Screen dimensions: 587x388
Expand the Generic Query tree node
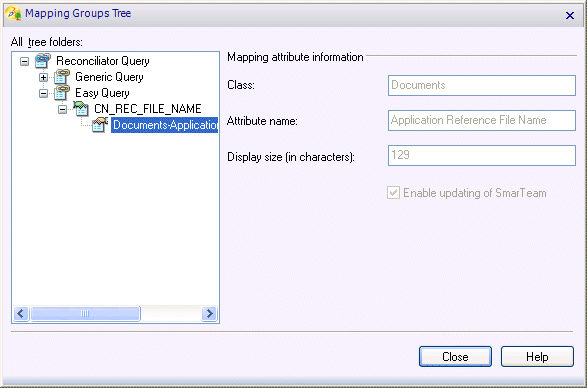tap(43, 78)
